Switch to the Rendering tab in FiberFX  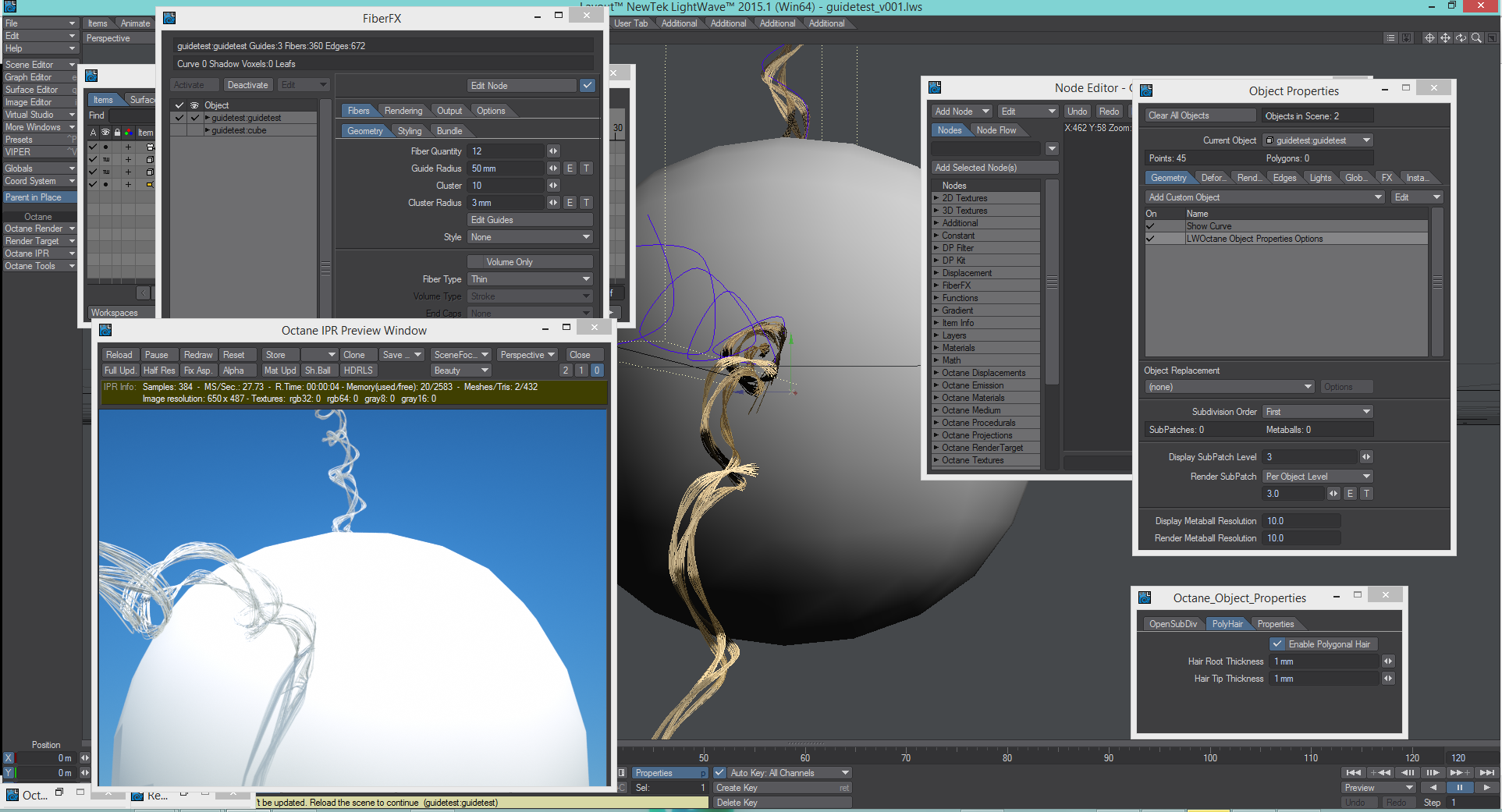point(403,111)
